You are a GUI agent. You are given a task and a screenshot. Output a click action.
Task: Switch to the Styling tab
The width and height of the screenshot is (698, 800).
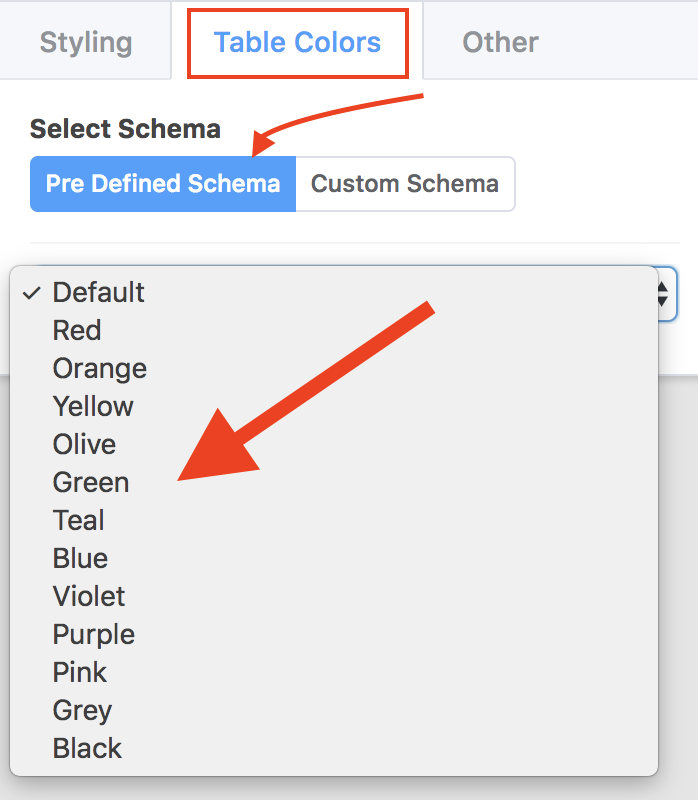coord(86,42)
